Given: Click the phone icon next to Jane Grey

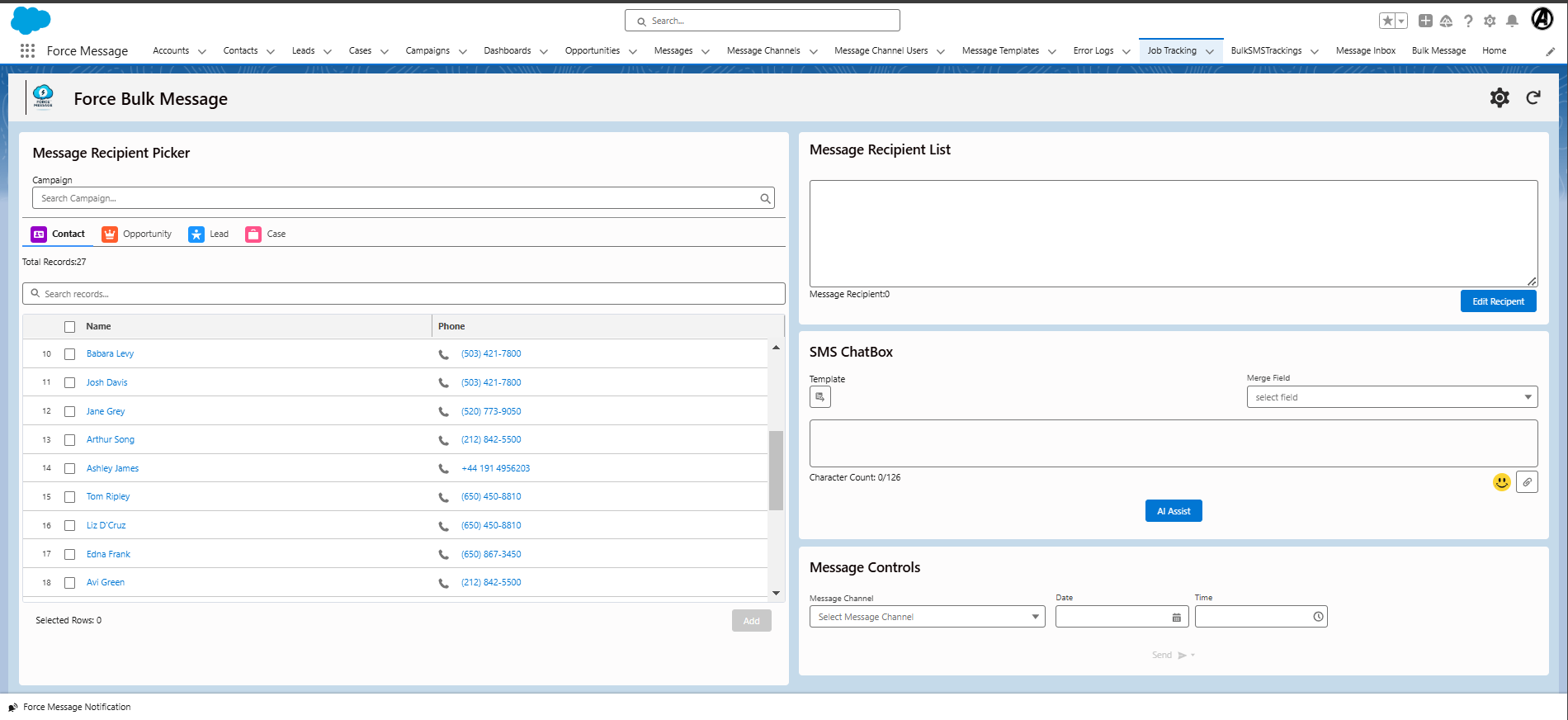Looking at the screenshot, I should [444, 412].
